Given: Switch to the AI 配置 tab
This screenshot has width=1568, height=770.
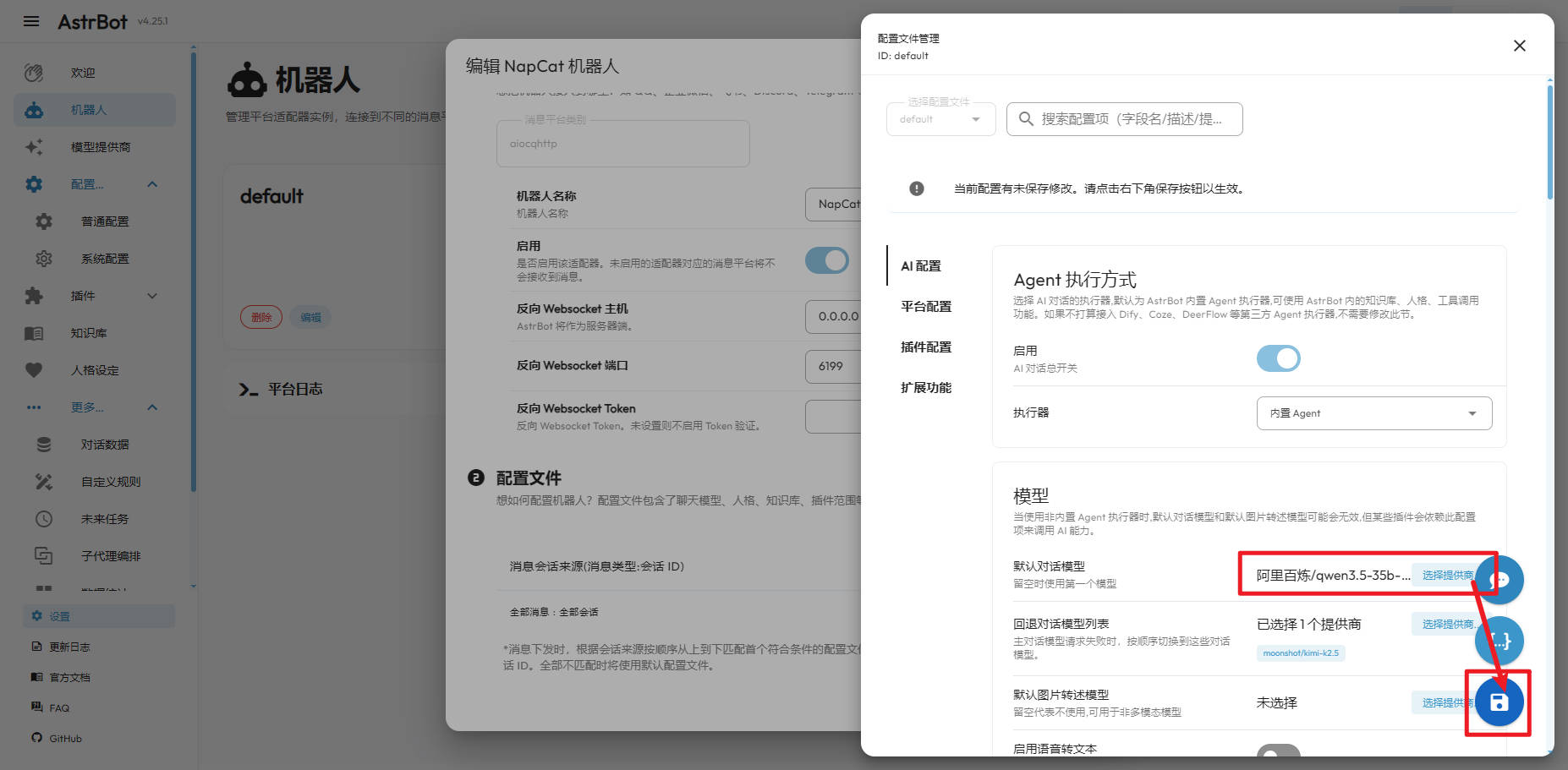Looking at the screenshot, I should [x=921, y=266].
